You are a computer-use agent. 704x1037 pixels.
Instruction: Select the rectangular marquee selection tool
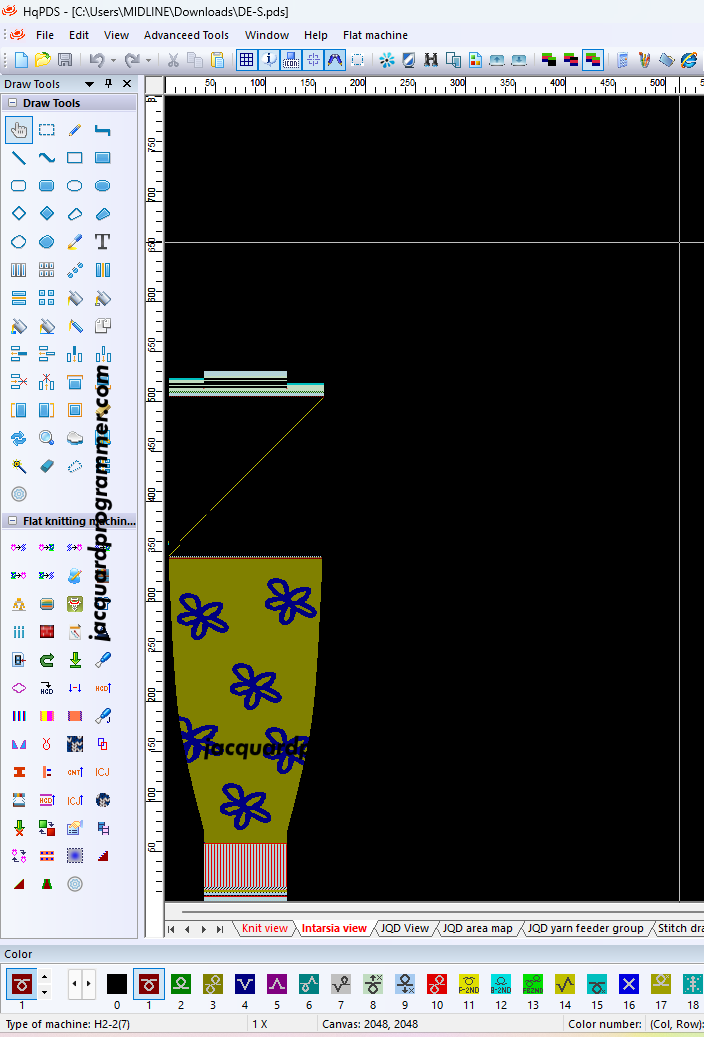tap(46, 130)
